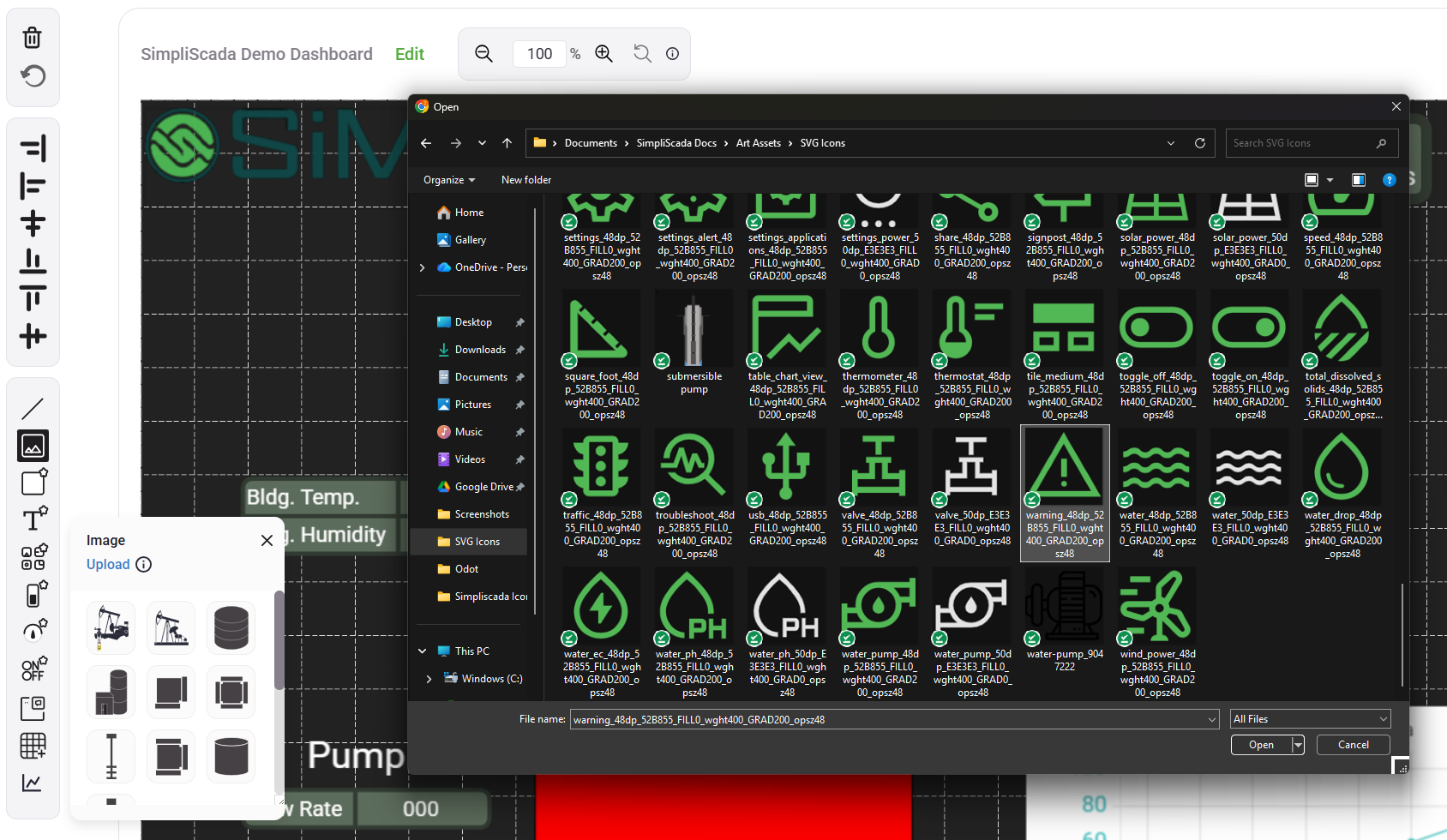Select the line drawing tool
The image size is (1447, 840).
[33, 409]
